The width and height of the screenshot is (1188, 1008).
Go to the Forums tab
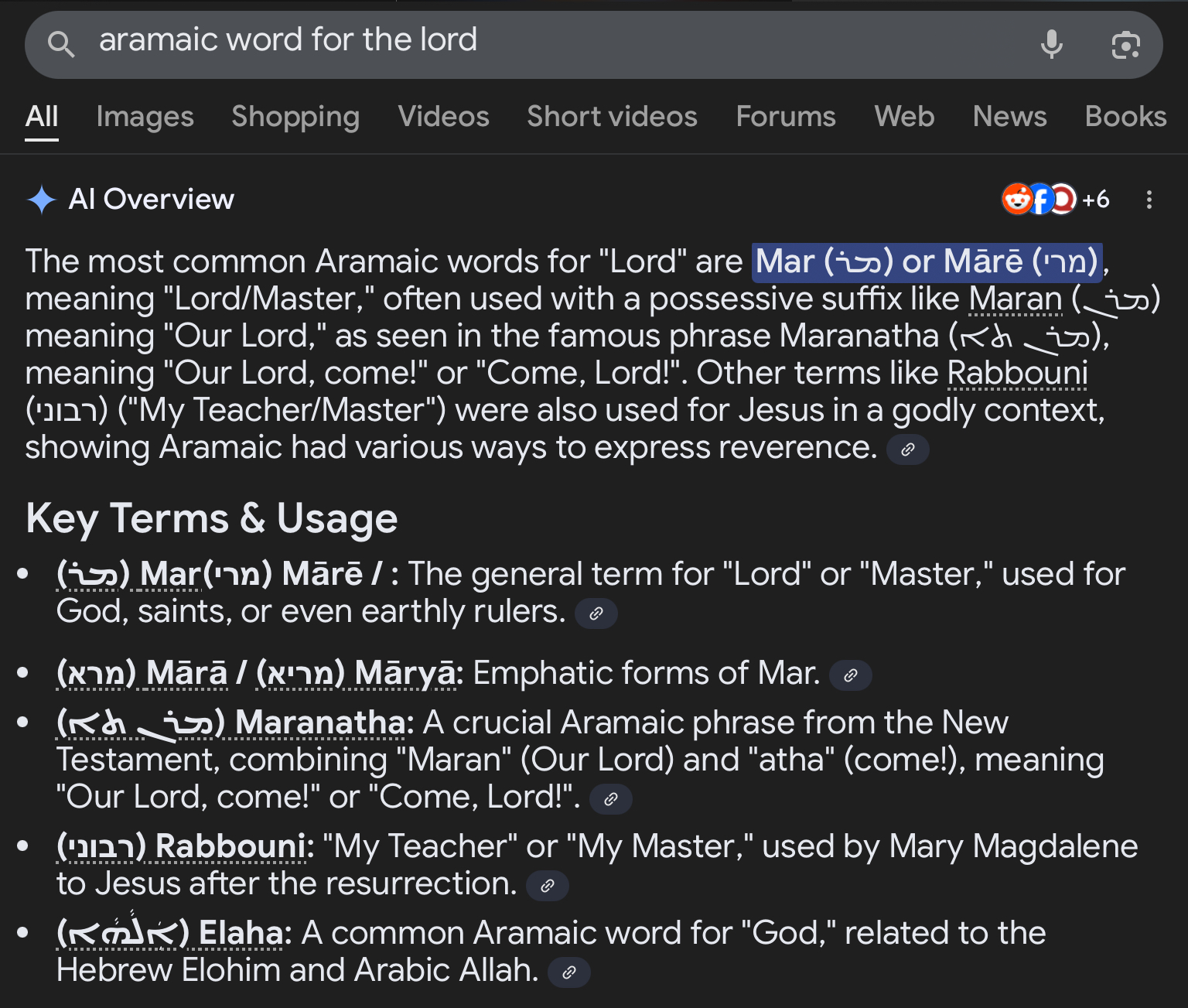click(x=786, y=117)
